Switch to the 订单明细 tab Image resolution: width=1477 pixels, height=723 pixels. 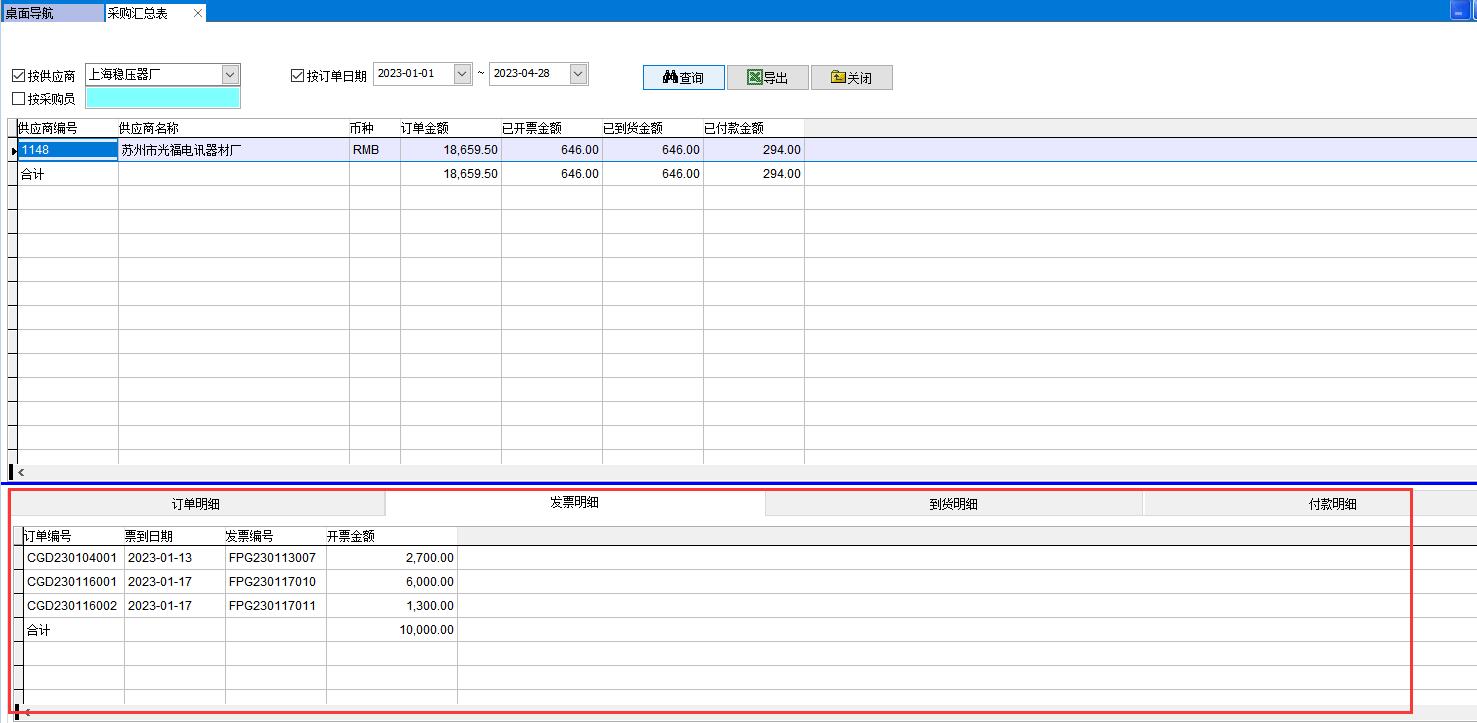196,504
